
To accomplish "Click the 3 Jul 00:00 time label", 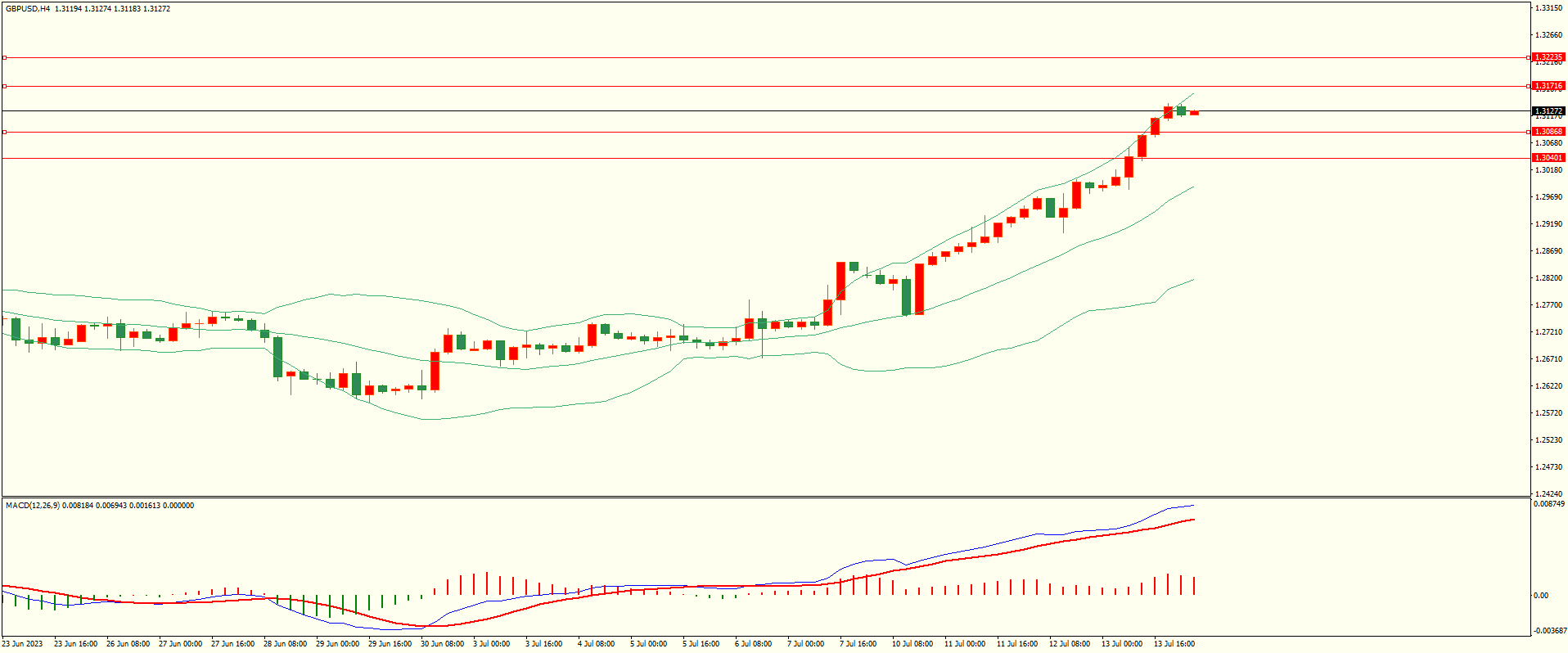I will tap(491, 644).
